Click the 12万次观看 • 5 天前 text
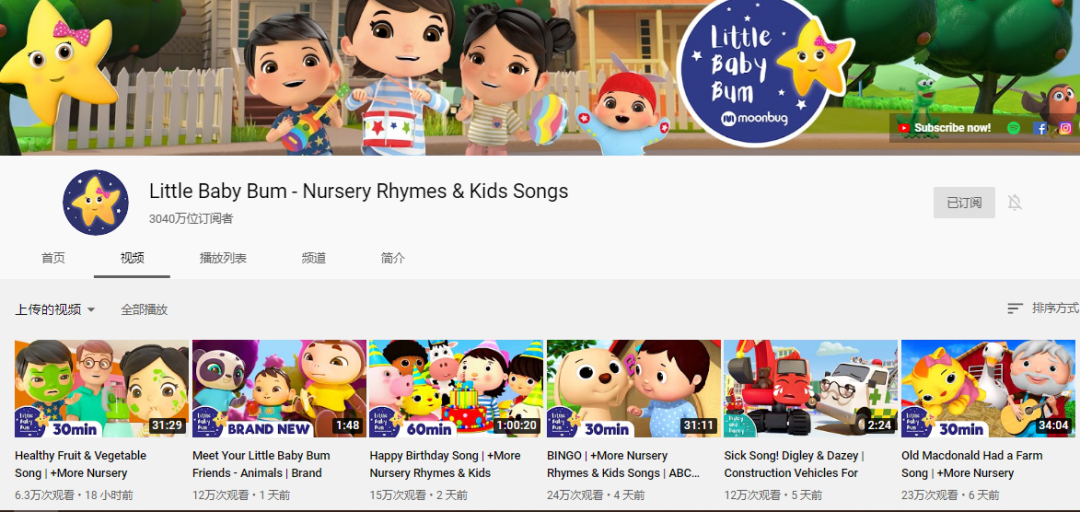This screenshot has height=512, width=1080. coord(773,495)
